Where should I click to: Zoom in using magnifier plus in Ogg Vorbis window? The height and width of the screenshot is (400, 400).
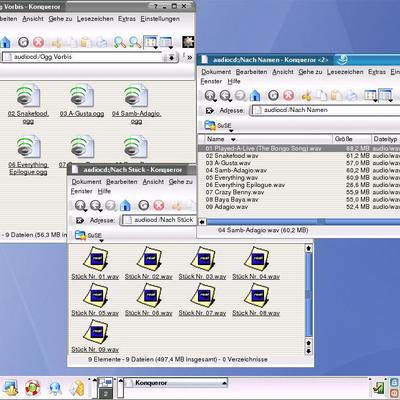click(120, 42)
